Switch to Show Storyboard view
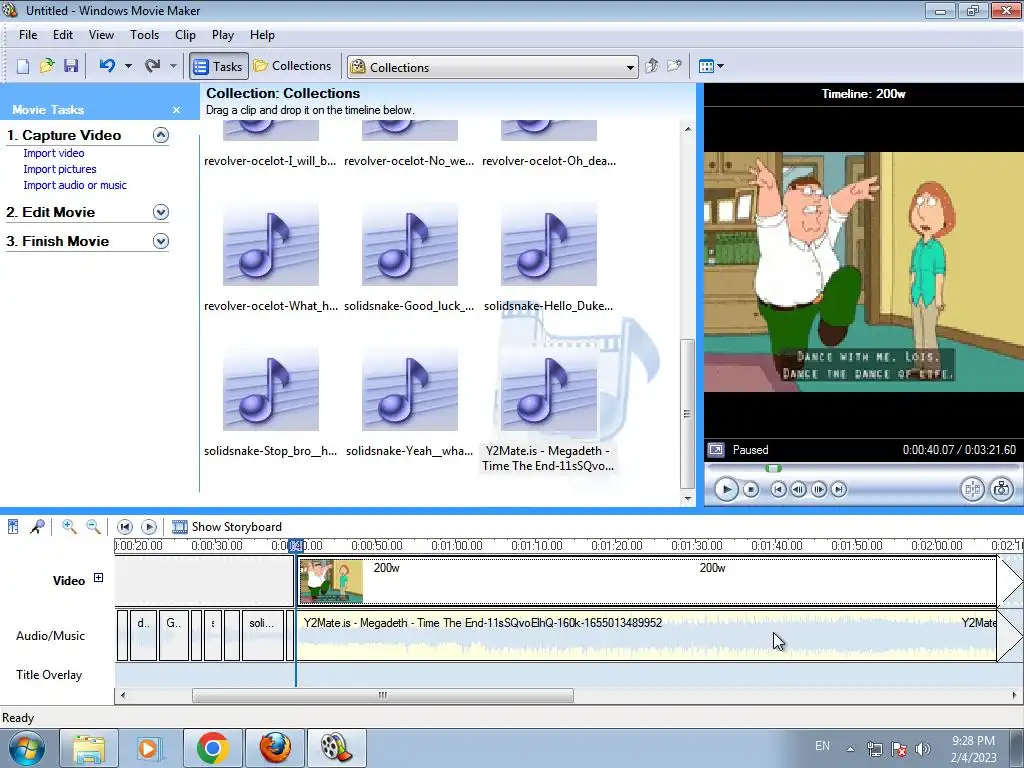Viewport: 1024px width, 768px height. 227,526
